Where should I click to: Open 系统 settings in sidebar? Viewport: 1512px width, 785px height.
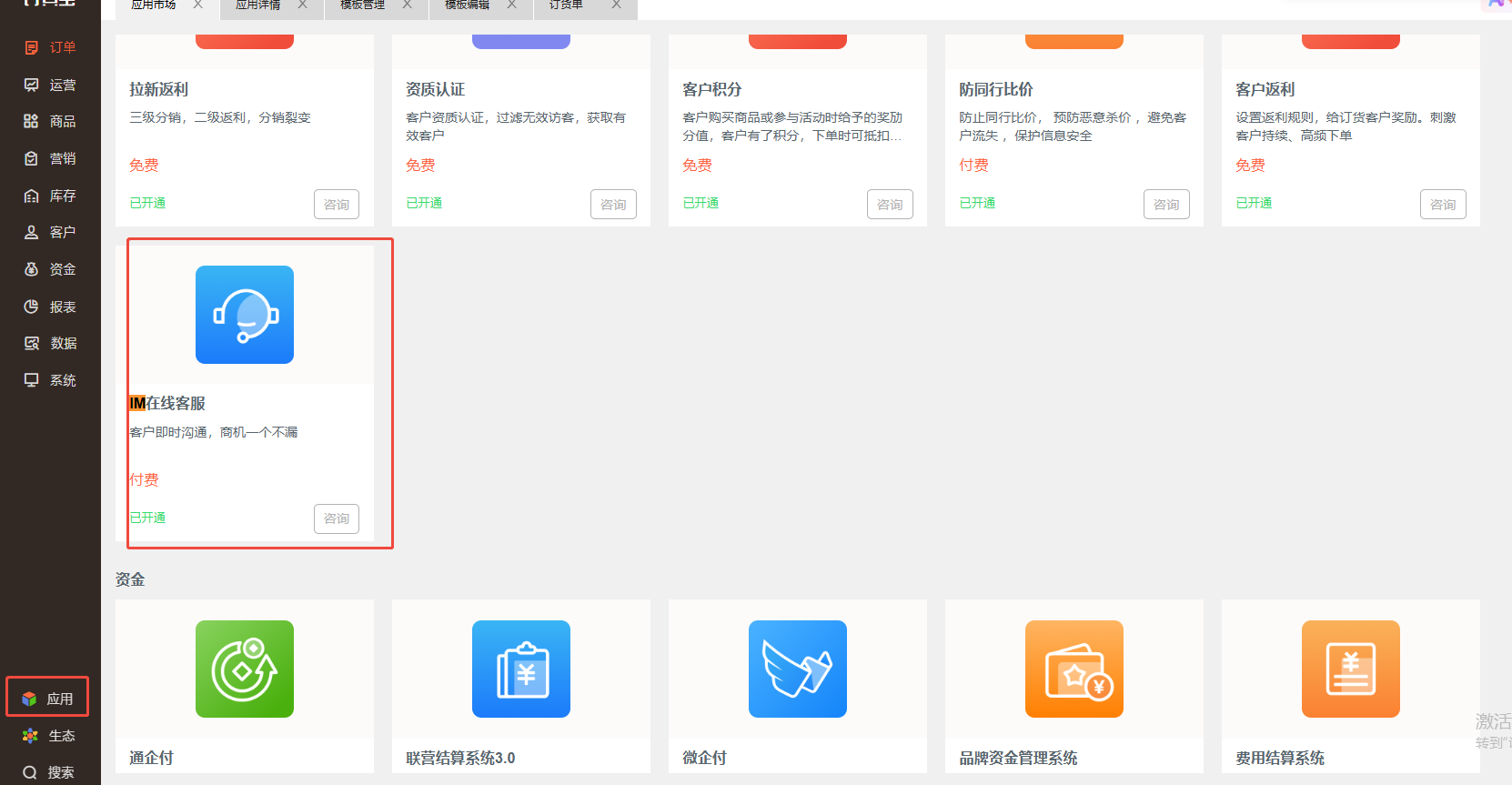50,380
